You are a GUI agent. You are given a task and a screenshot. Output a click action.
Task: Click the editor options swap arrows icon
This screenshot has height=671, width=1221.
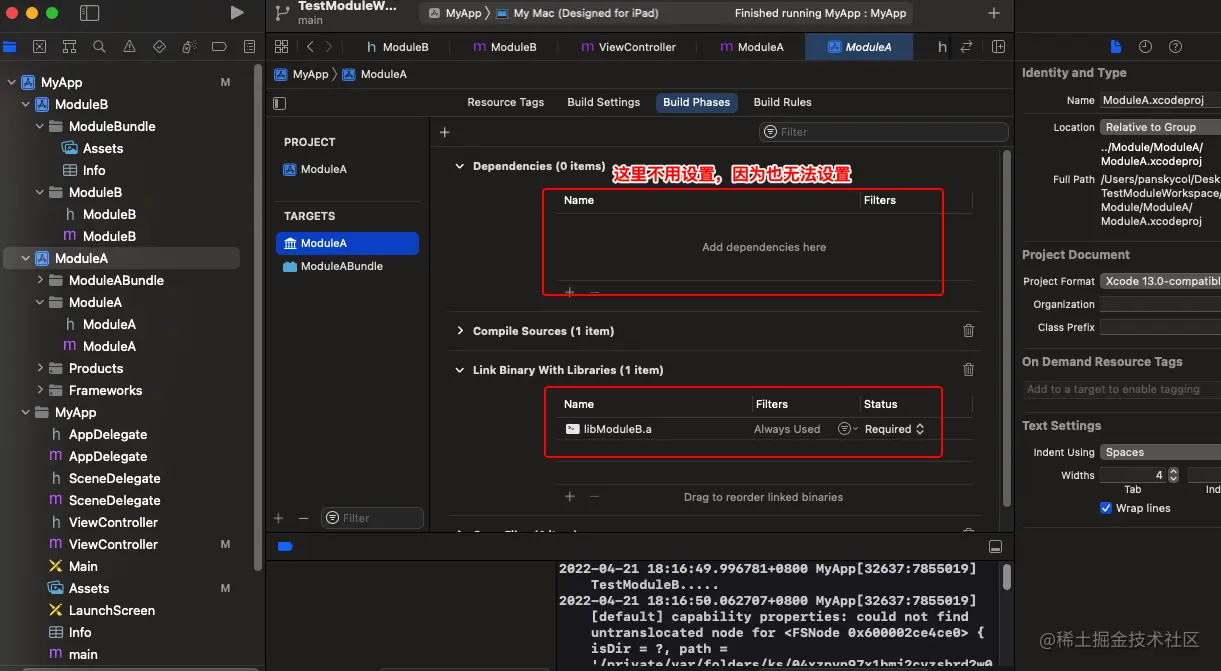[x=967, y=47]
